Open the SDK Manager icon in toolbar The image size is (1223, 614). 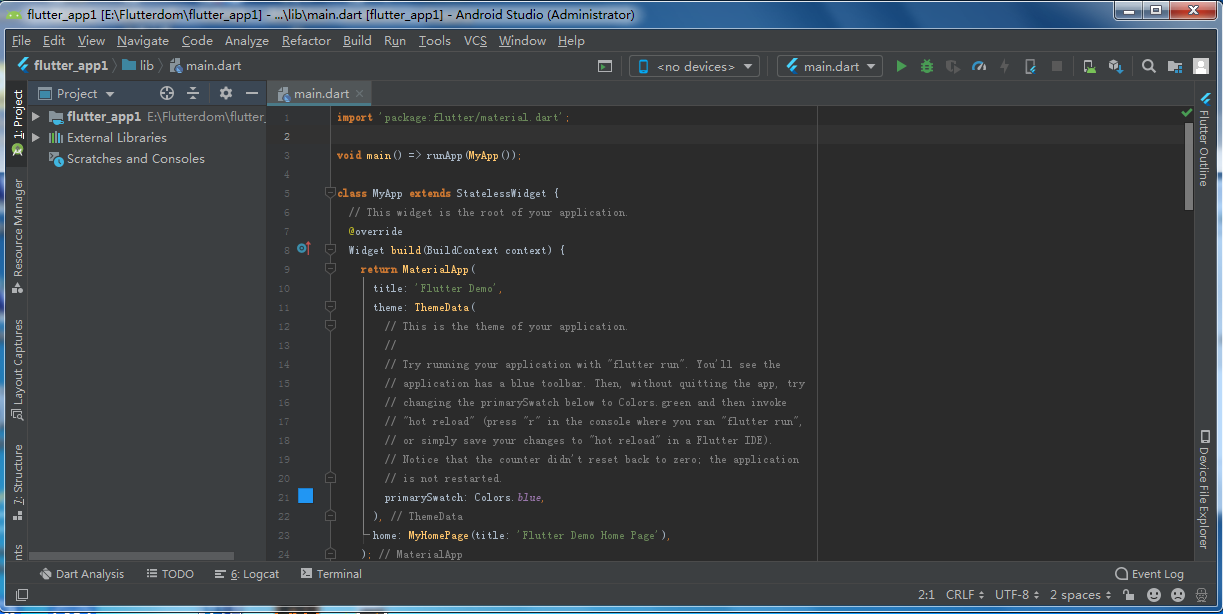(x=1115, y=66)
